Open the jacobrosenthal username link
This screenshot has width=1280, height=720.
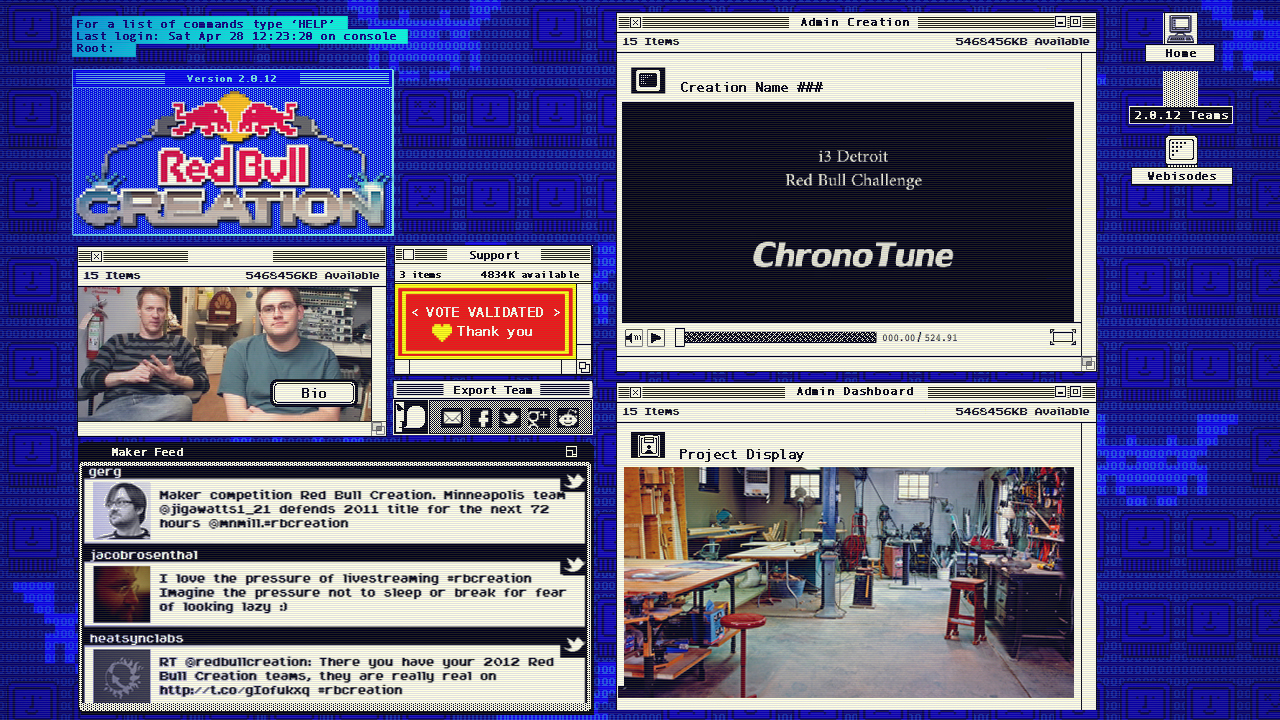[144, 555]
